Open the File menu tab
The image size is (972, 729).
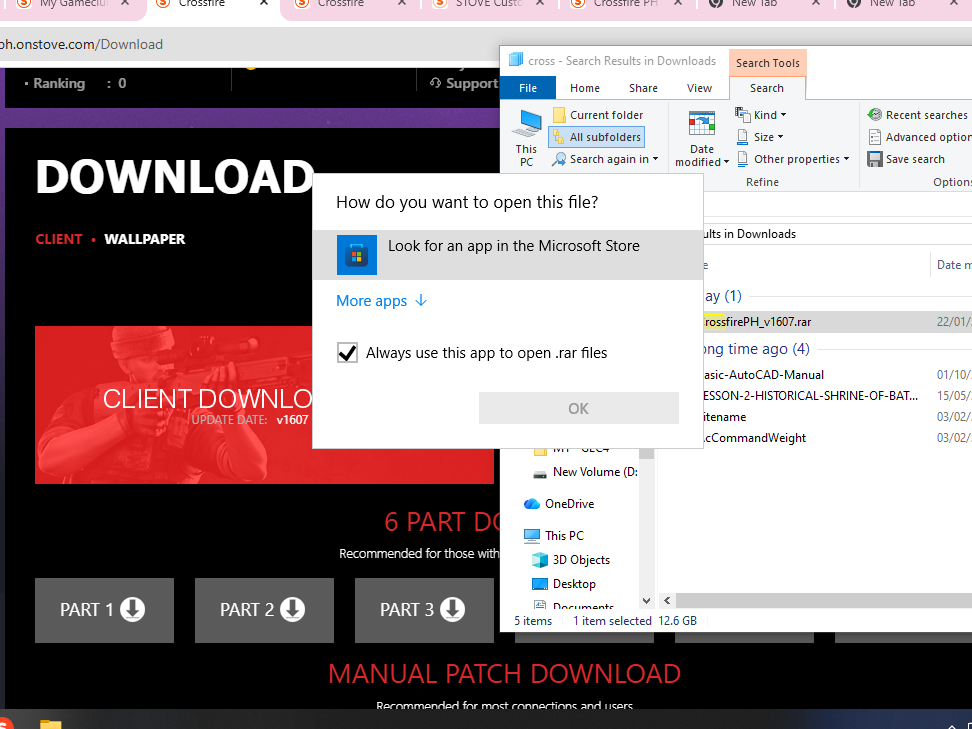tap(528, 88)
